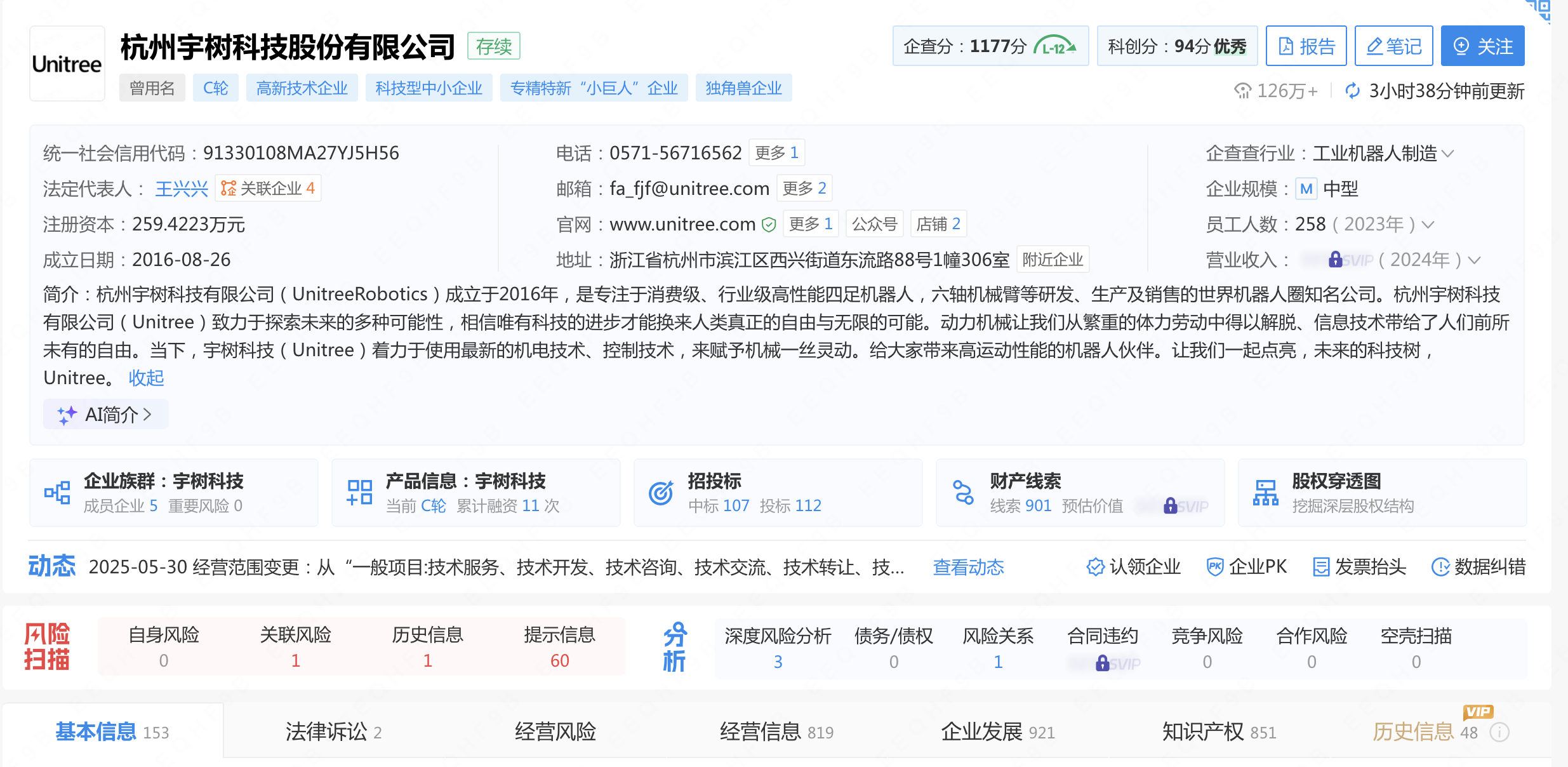Switch to 企业发展 921 tab
1568x767 pixels.
point(998,732)
